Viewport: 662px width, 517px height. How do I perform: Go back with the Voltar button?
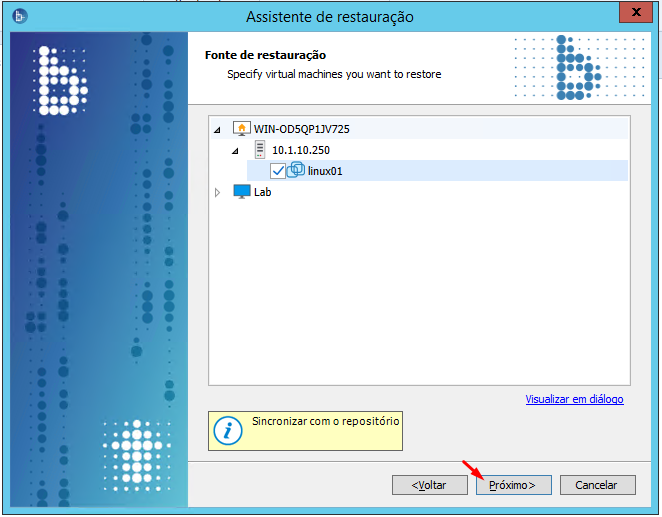point(430,485)
